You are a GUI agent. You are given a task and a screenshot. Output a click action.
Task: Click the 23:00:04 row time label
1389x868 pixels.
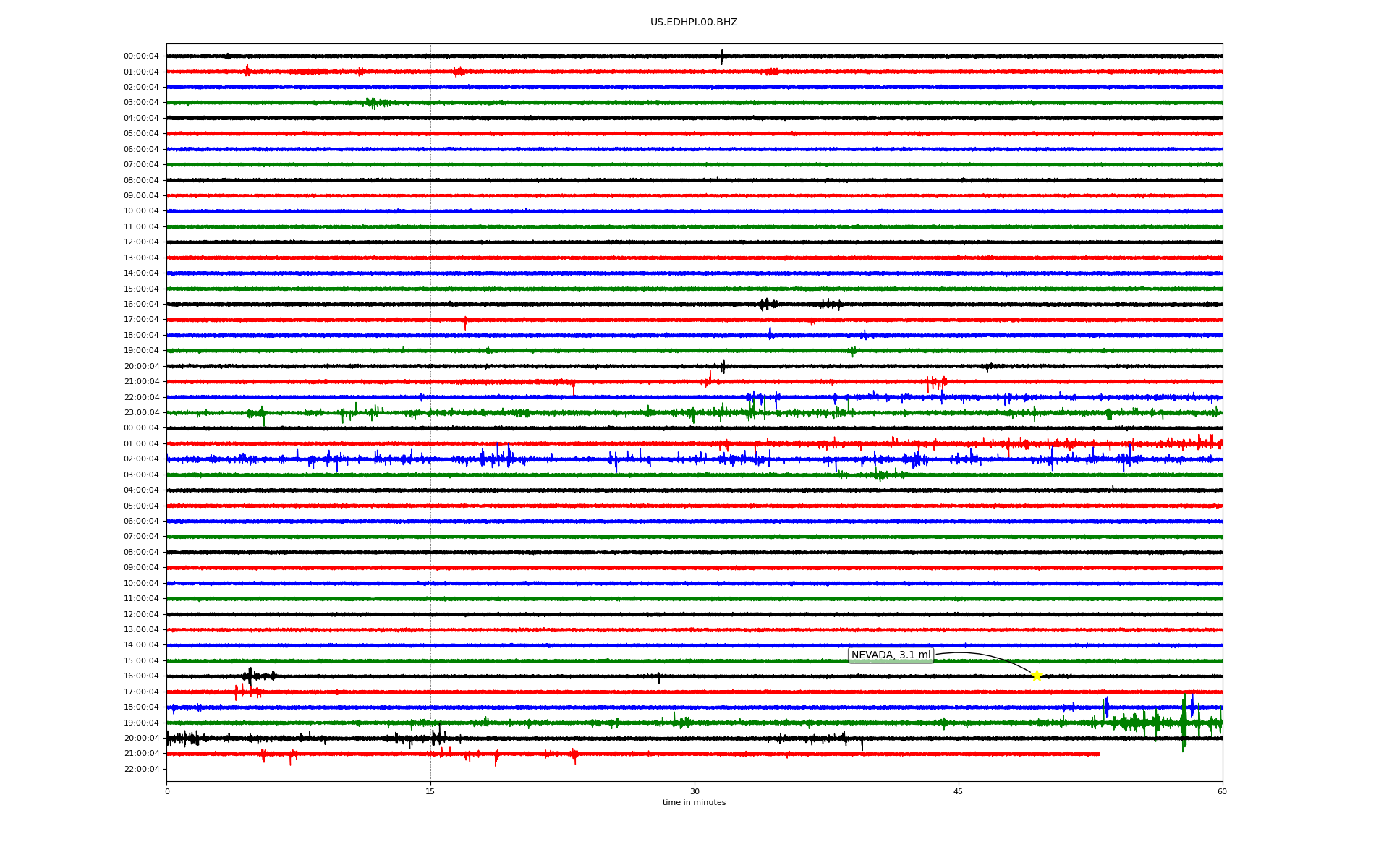pos(141,413)
